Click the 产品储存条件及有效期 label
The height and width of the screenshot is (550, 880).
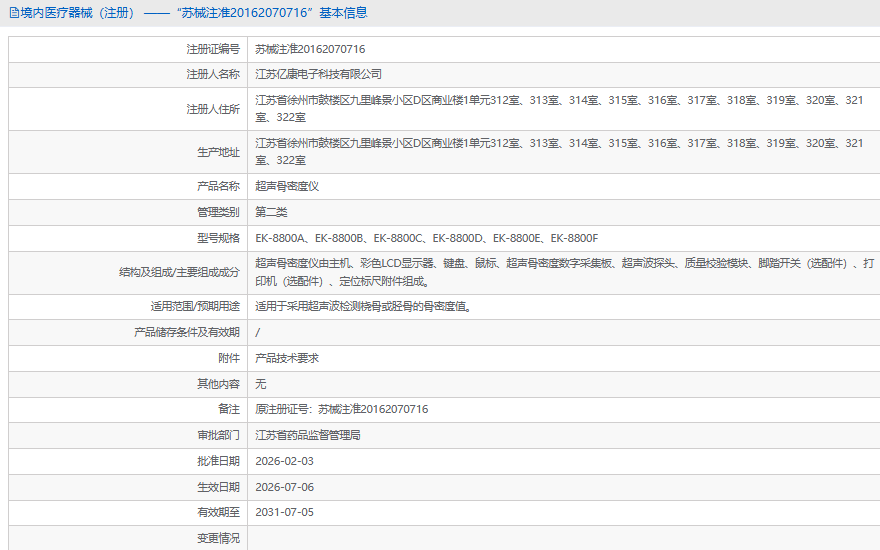pos(187,332)
